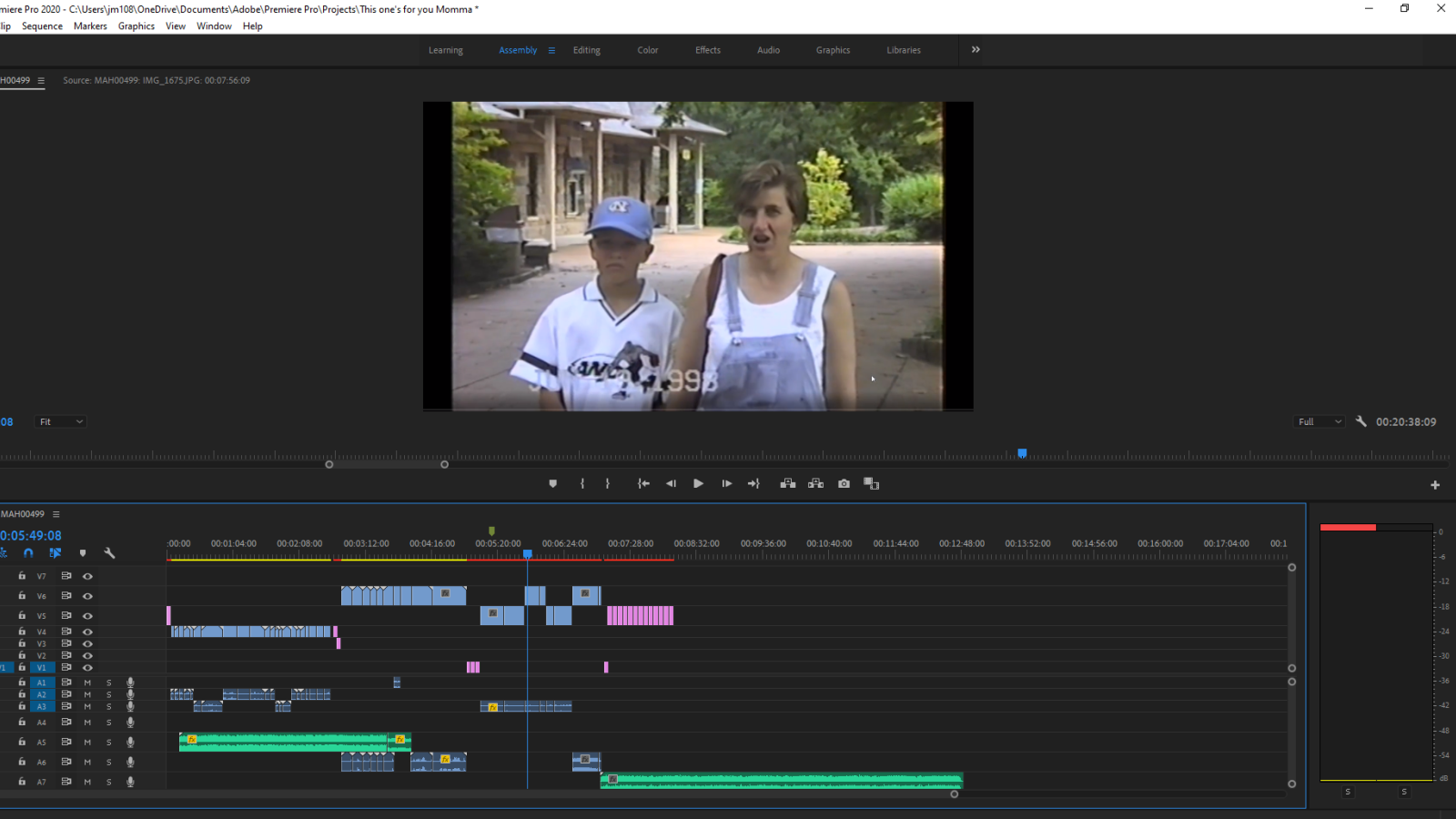
Task: Toggle visibility of track V7
Action: pos(87,576)
